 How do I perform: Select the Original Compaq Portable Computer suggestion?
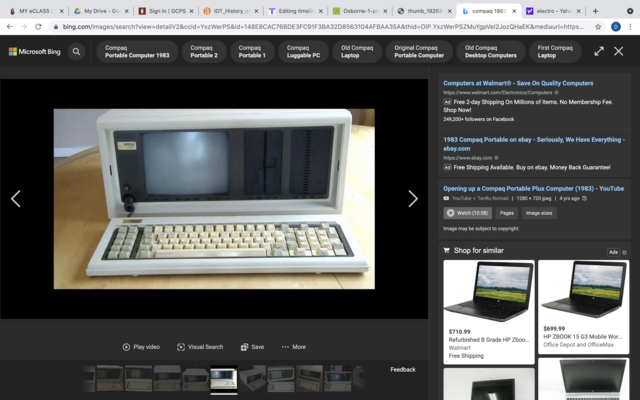click(419, 51)
